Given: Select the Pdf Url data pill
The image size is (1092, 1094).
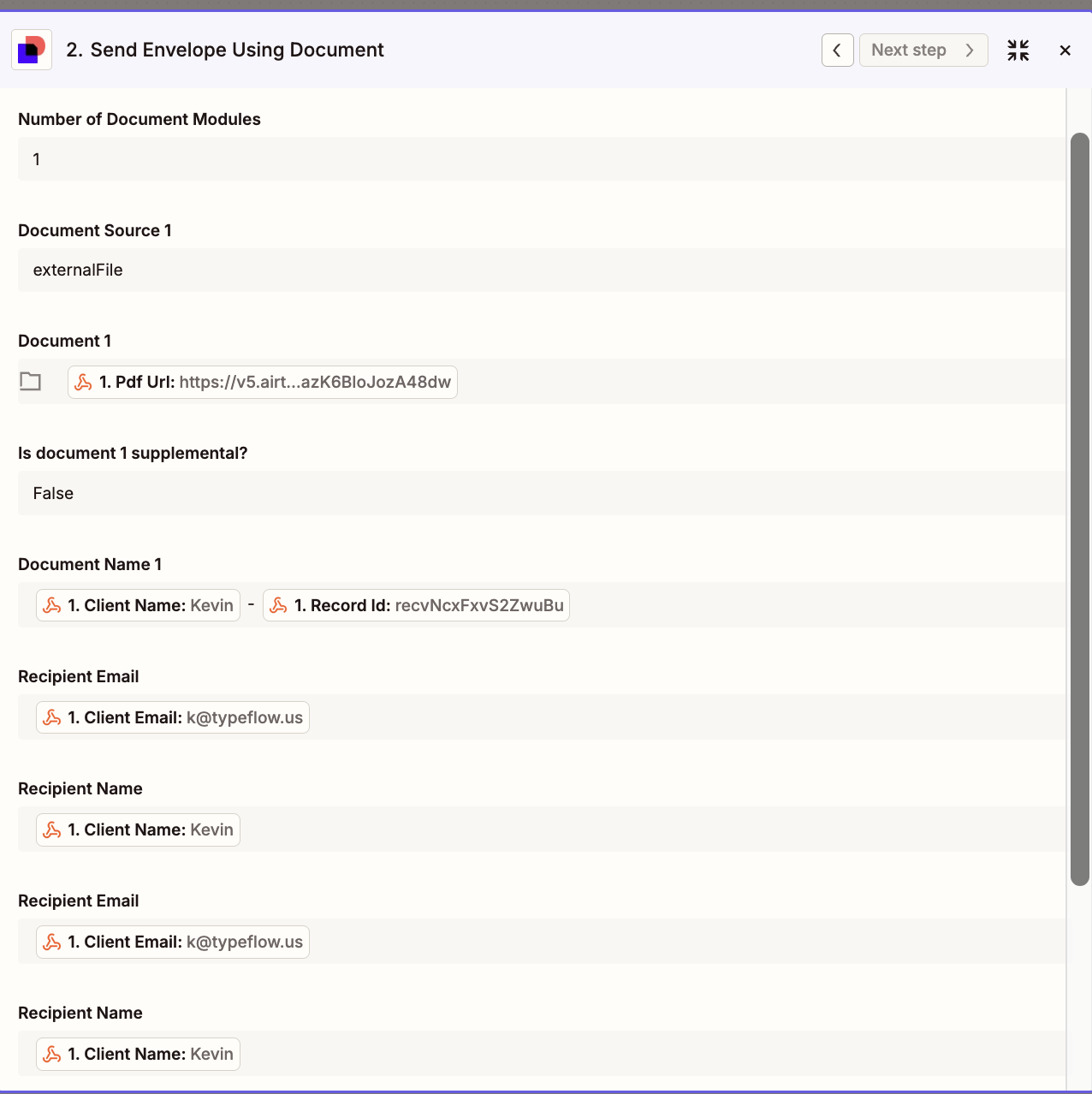Looking at the screenshot, I should click(274, 383).
